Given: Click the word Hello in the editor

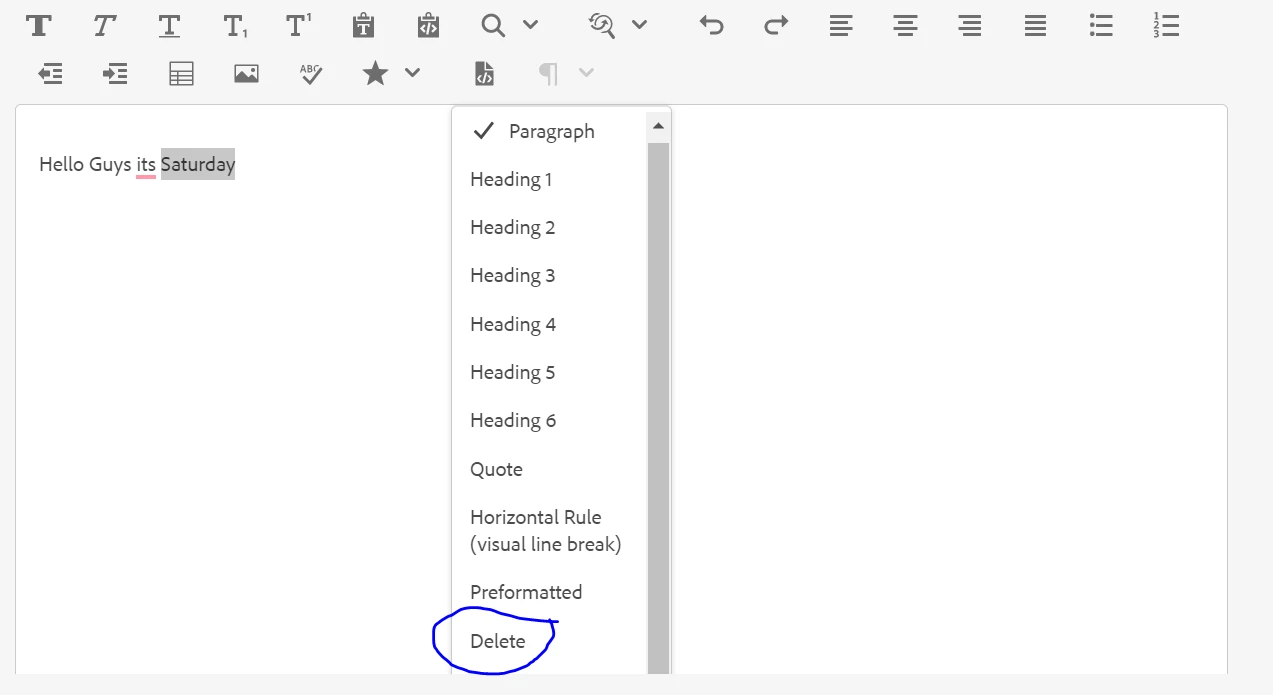Looking at the screenshot, I should (x=62, y=164).
